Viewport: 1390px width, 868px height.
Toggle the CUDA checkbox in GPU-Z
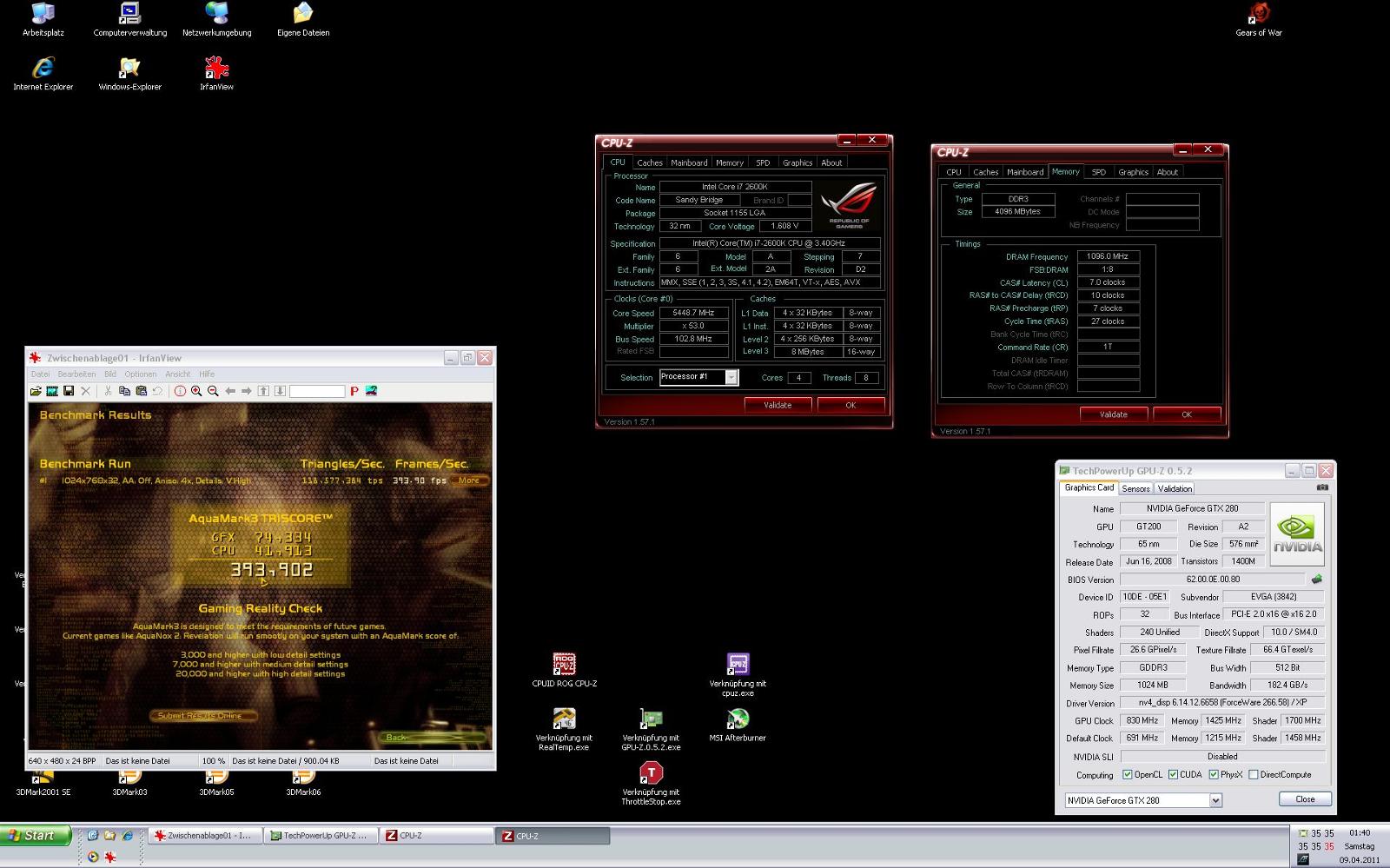point(1173,774)
